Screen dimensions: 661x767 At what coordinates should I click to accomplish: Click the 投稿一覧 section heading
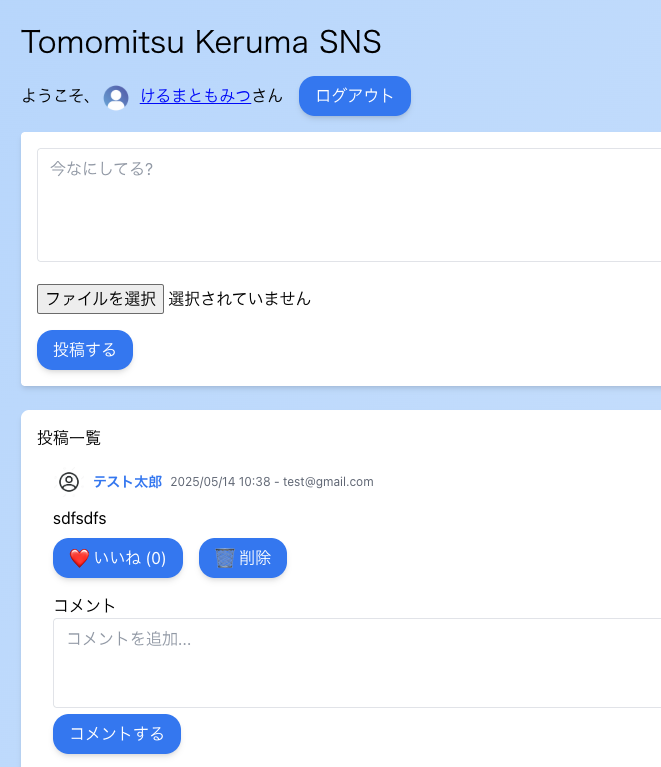pos(69,438)
